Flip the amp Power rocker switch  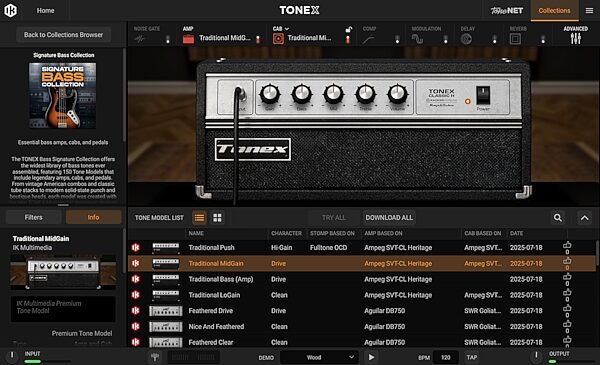click(x=483, y=95)
